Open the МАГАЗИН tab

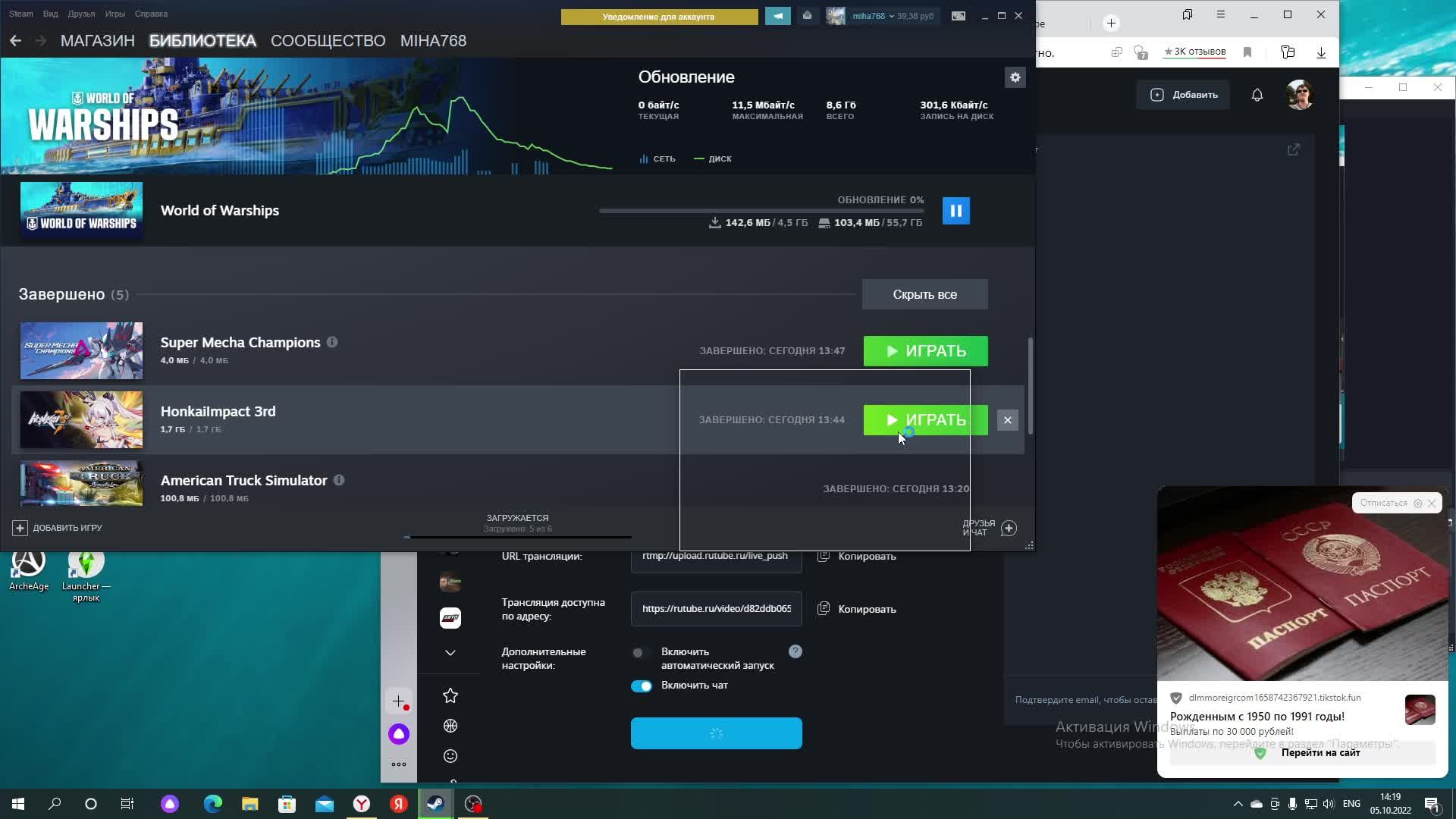pyautogui.click(x=97, y=41)
